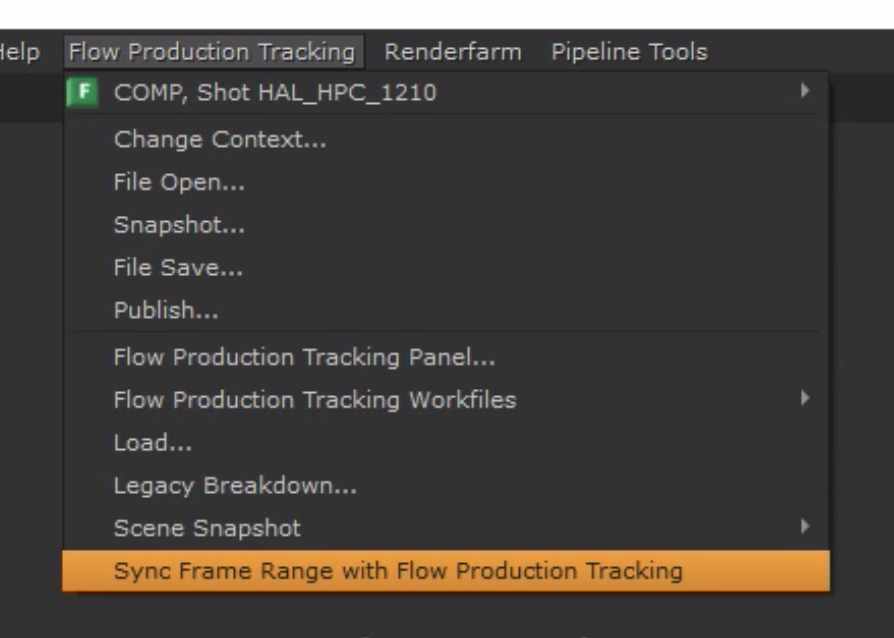Screen dimensions: 894x638
Task: Open Flow Production Tracking Panel...
Action: click(304, 357)
